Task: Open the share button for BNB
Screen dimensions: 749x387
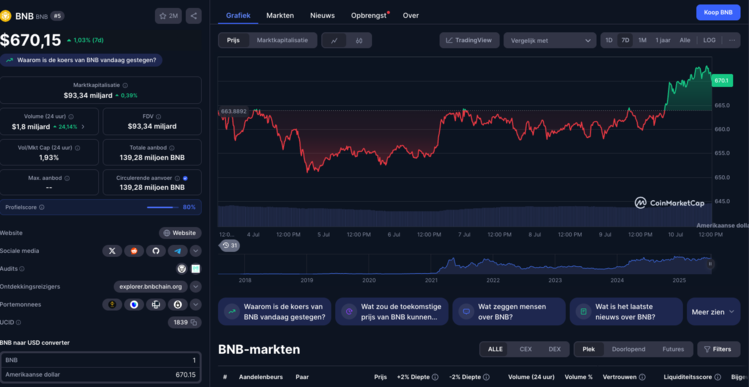Action: tap(193, 16)
